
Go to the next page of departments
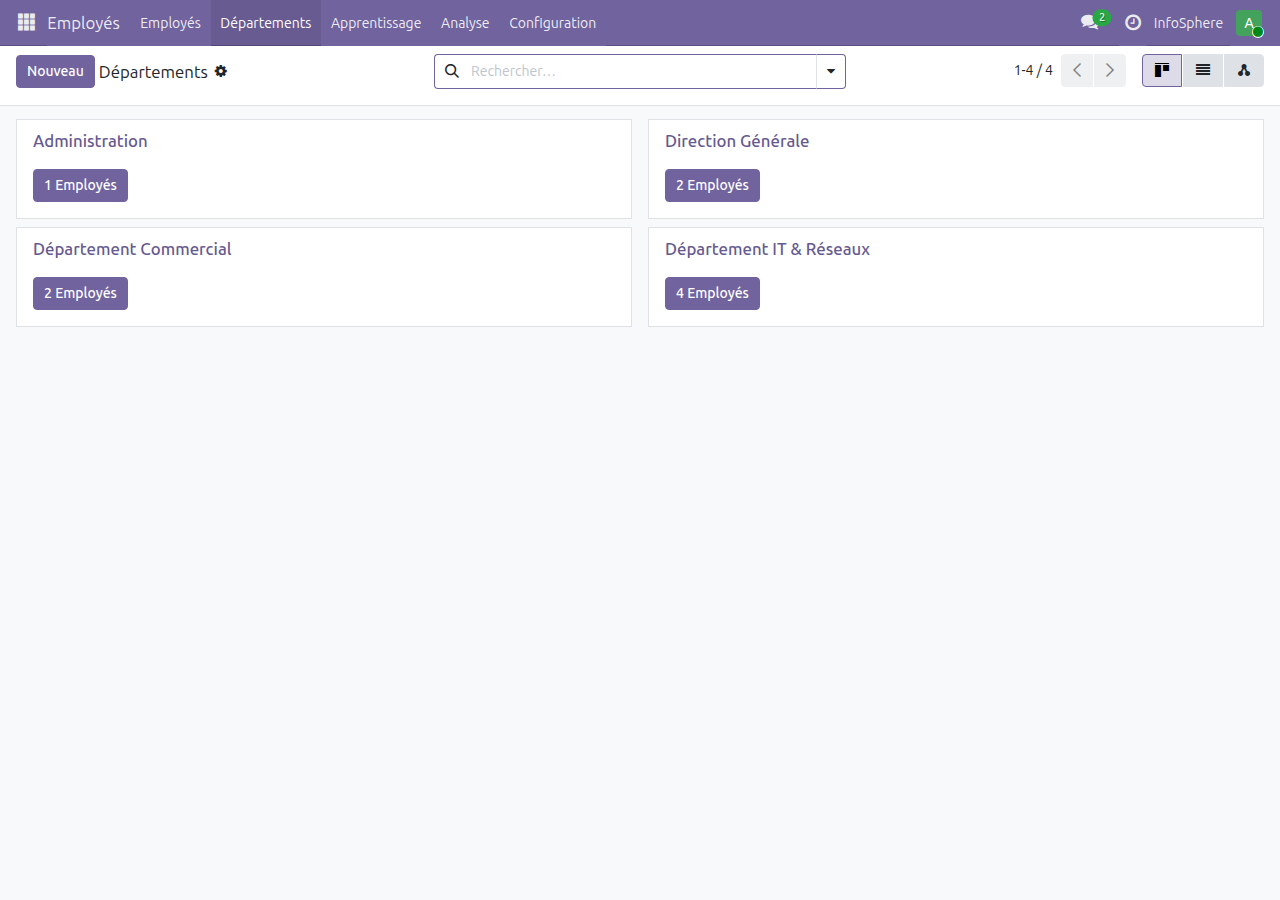[1110, 70]
